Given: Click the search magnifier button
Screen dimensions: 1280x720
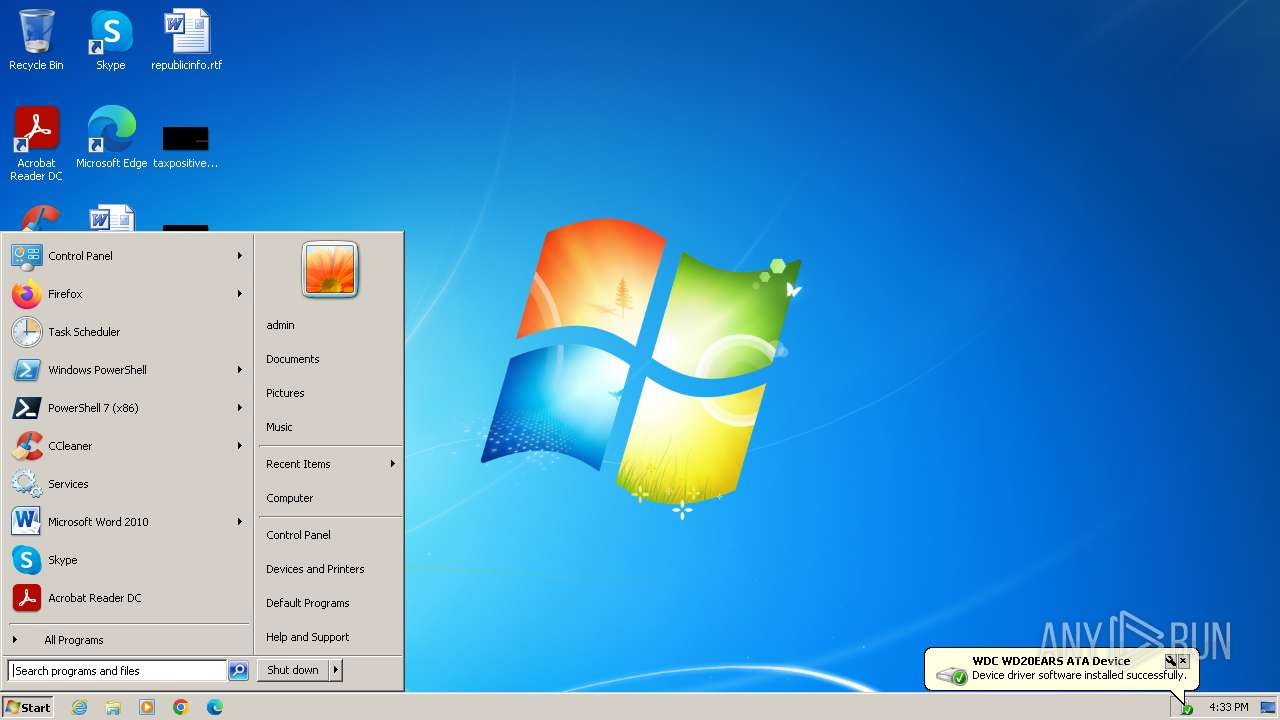Looking at the screenshot, I should pyautogui.click(x=238, y=671).
